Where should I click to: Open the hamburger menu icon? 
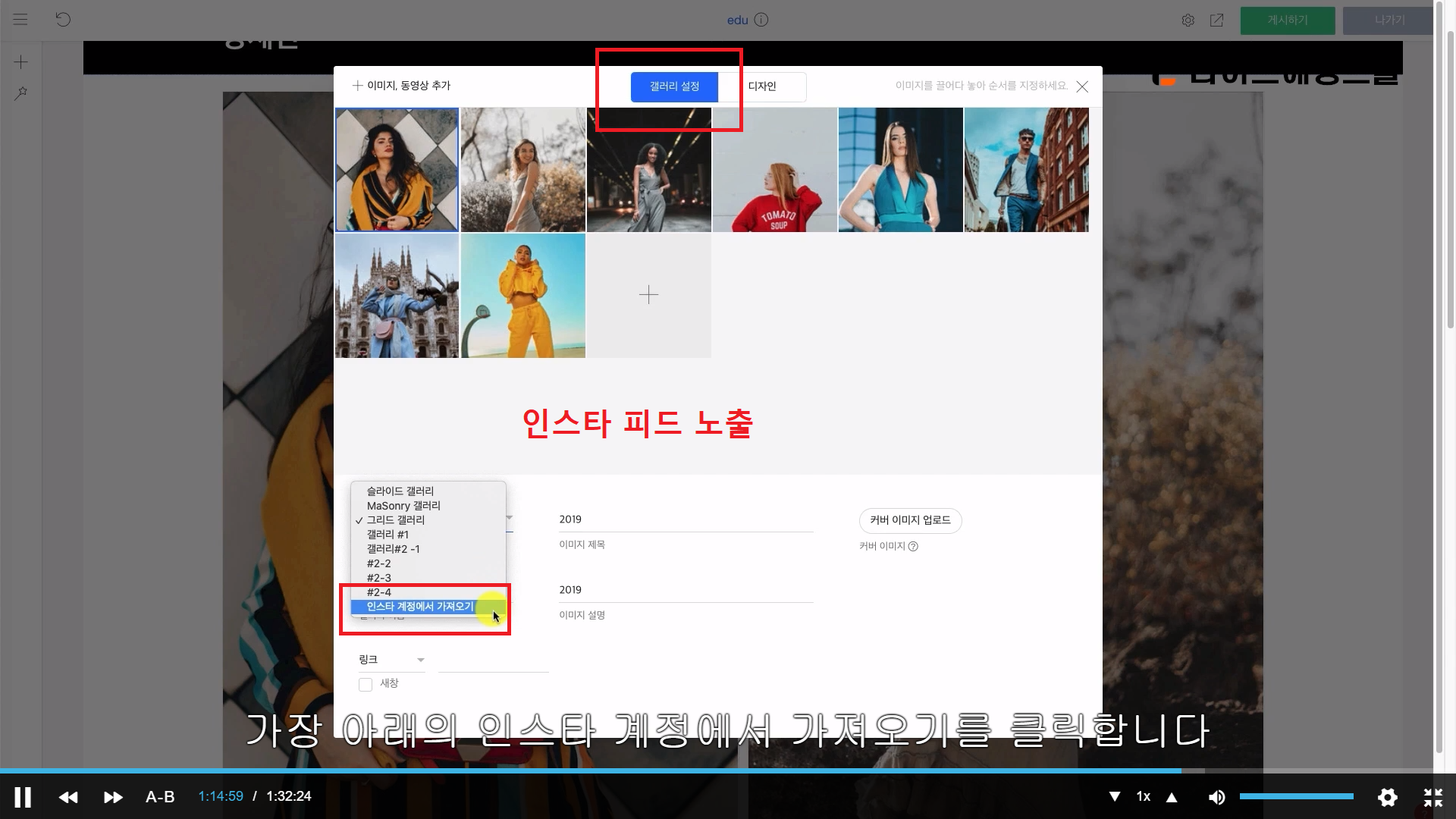pyautogui.click(x=20, y=20)
